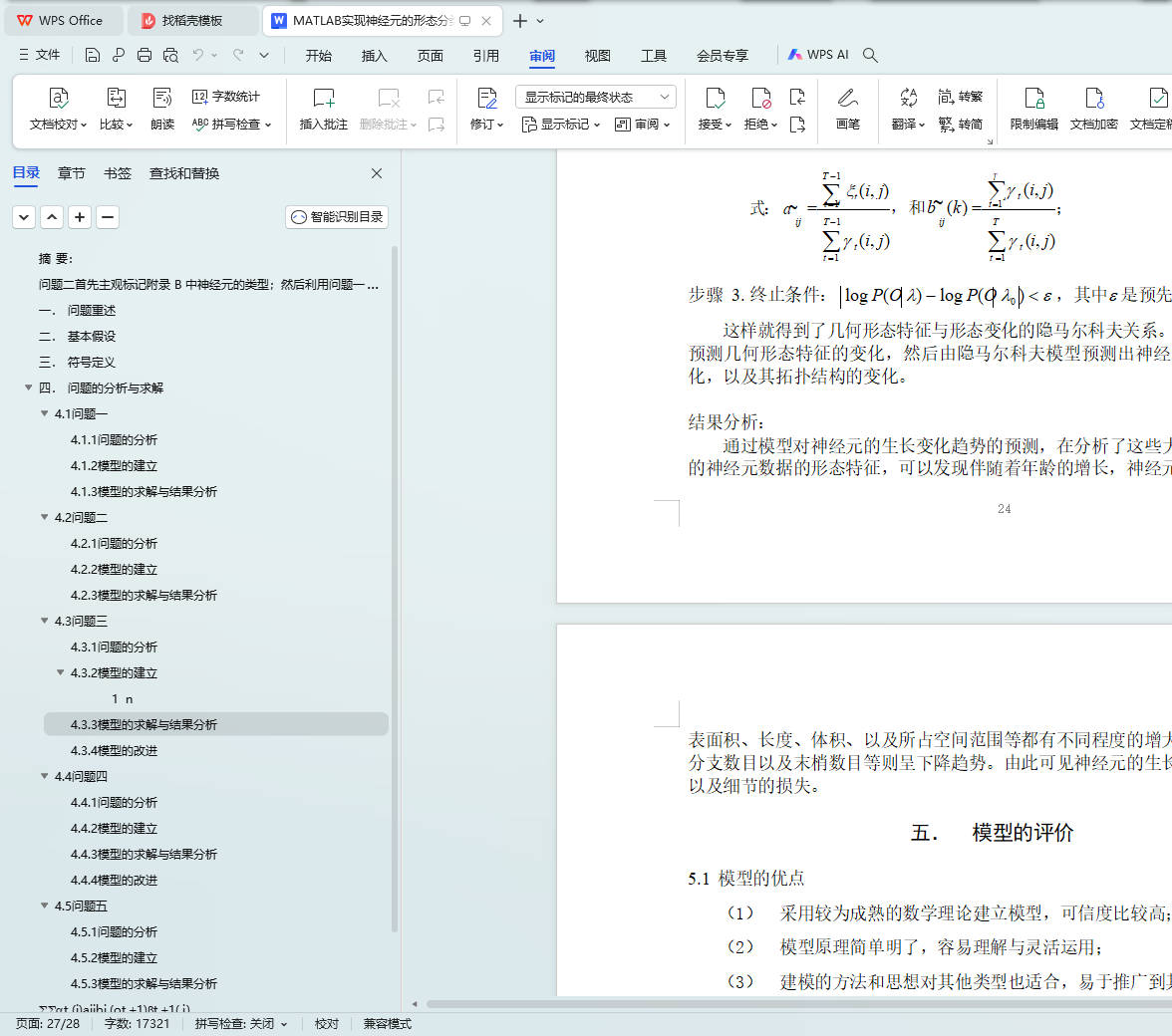
Task: Open the 翻译 translate tool
Action: click(x=908, y=109)
